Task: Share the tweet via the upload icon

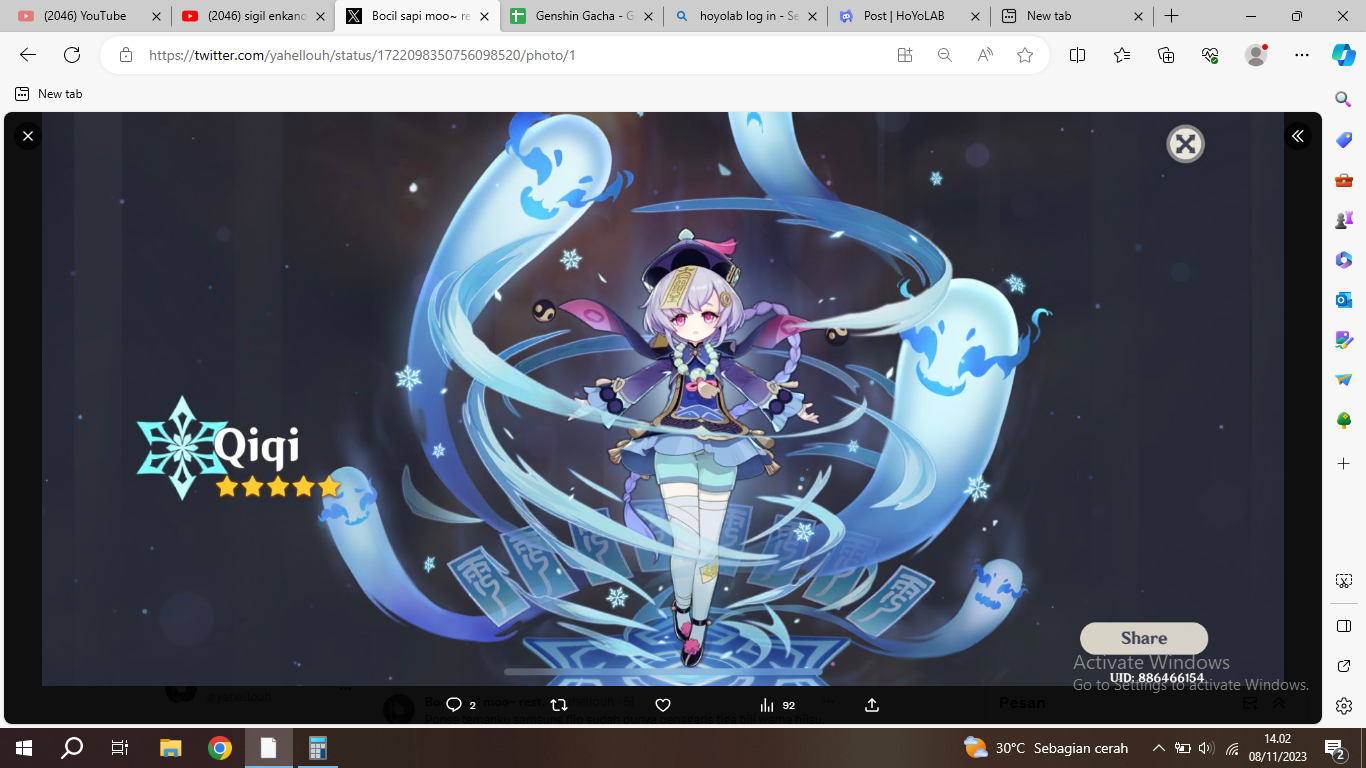Action: 871,704
